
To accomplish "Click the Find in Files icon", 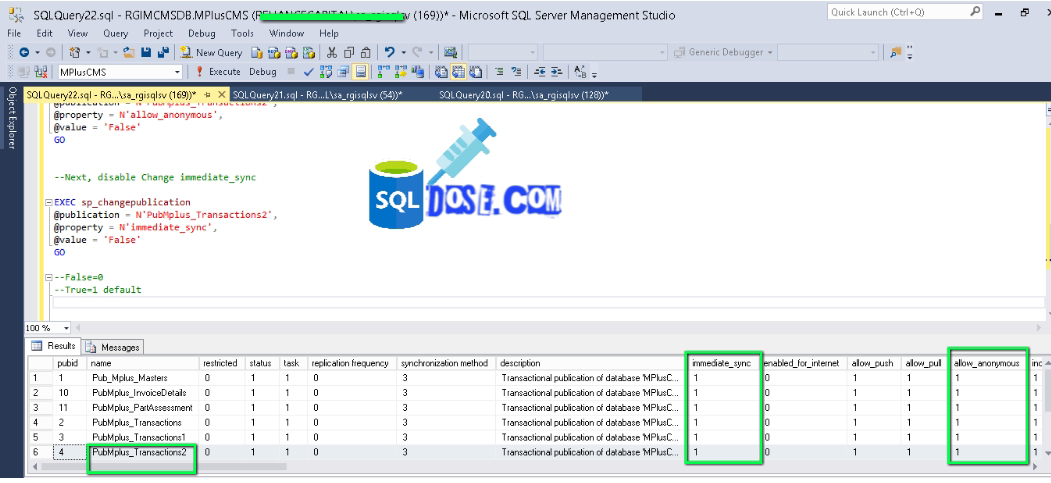I will click(895, 52).
